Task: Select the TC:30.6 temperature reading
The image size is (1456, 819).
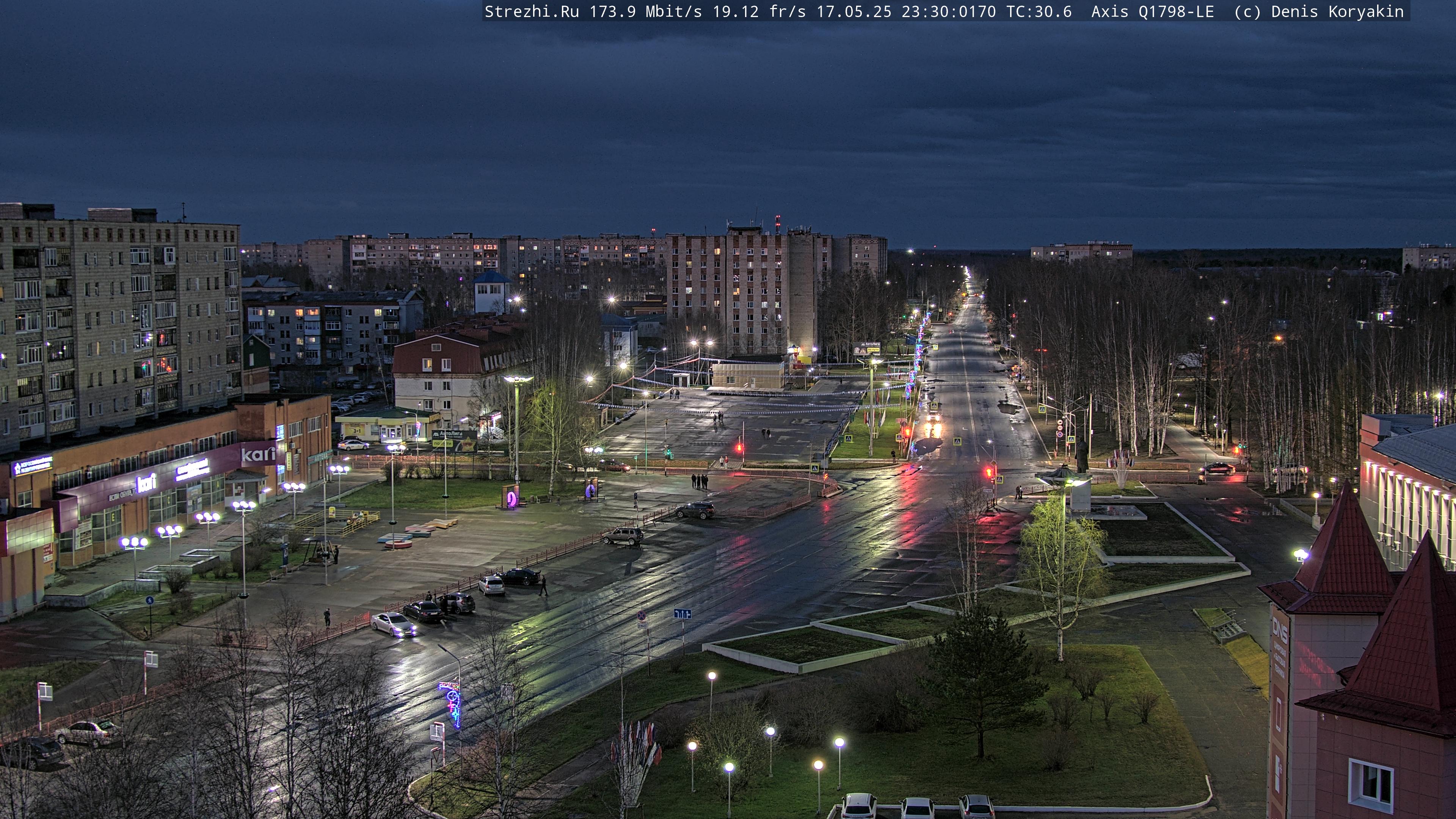Action: [1039, 12]
